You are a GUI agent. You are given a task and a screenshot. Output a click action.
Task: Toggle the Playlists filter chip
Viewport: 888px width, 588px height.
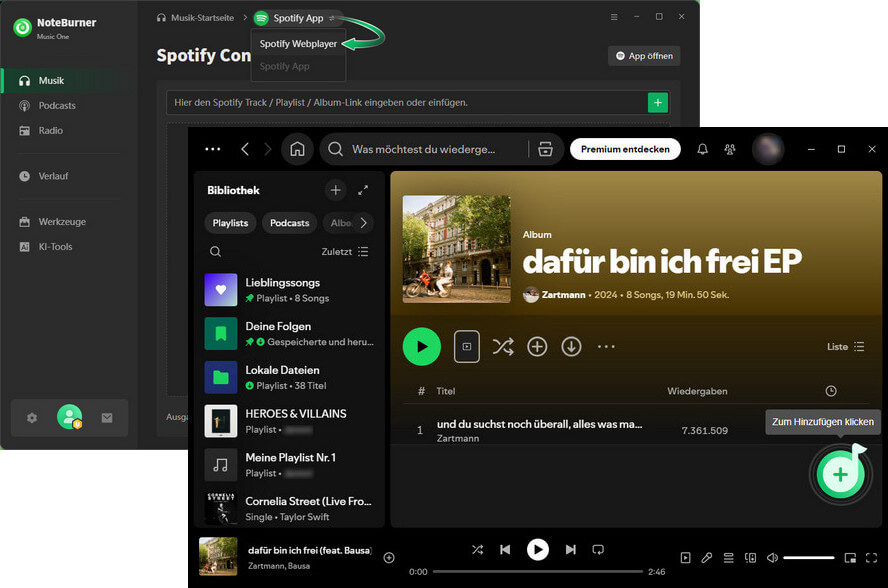click(x=230, y=223)
